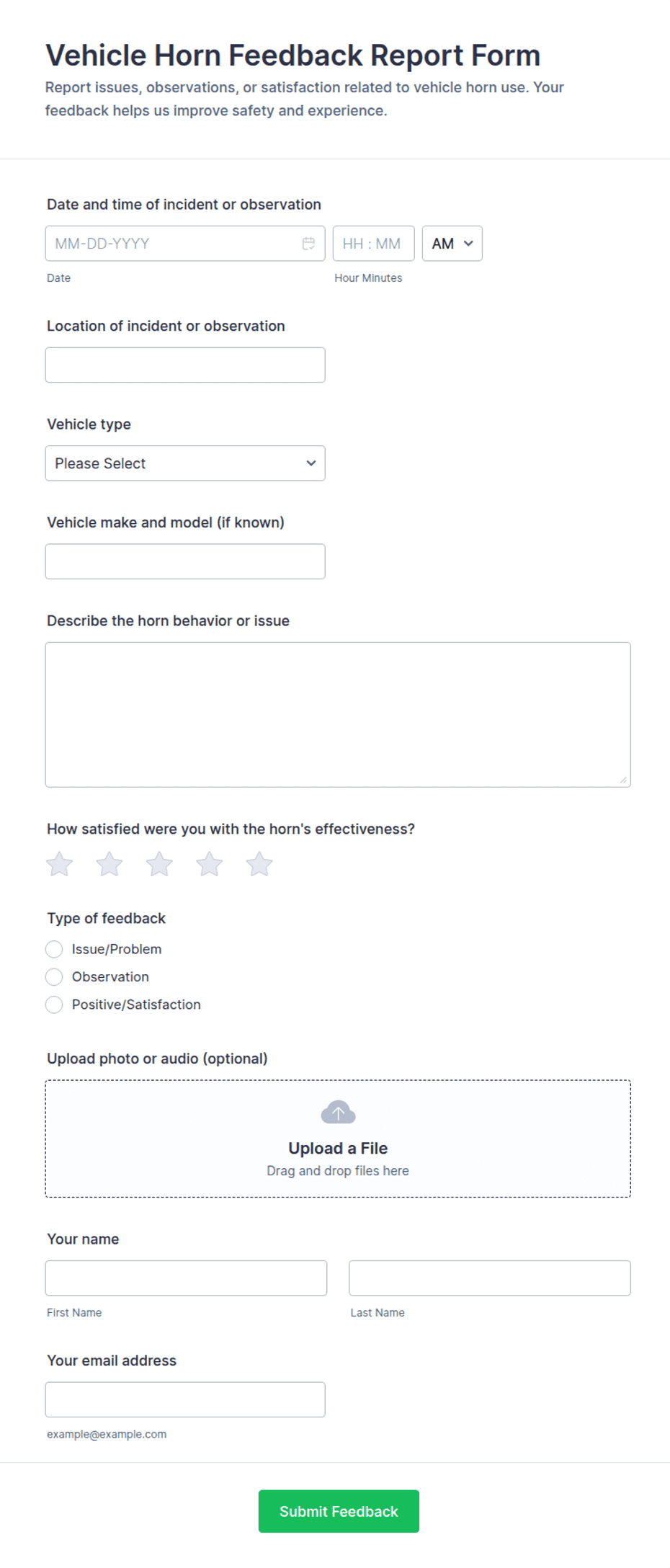Rate three stars for horn effectiveness
This screenshot has width=670, height=1568.
click(x=159, y=864)
